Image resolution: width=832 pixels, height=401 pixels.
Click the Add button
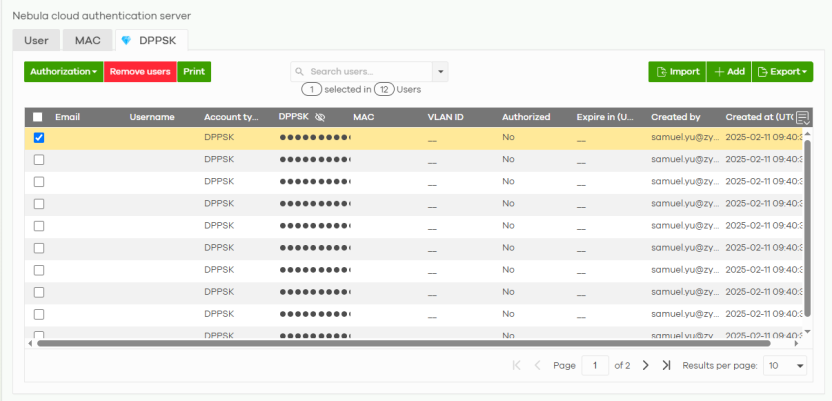729,72
